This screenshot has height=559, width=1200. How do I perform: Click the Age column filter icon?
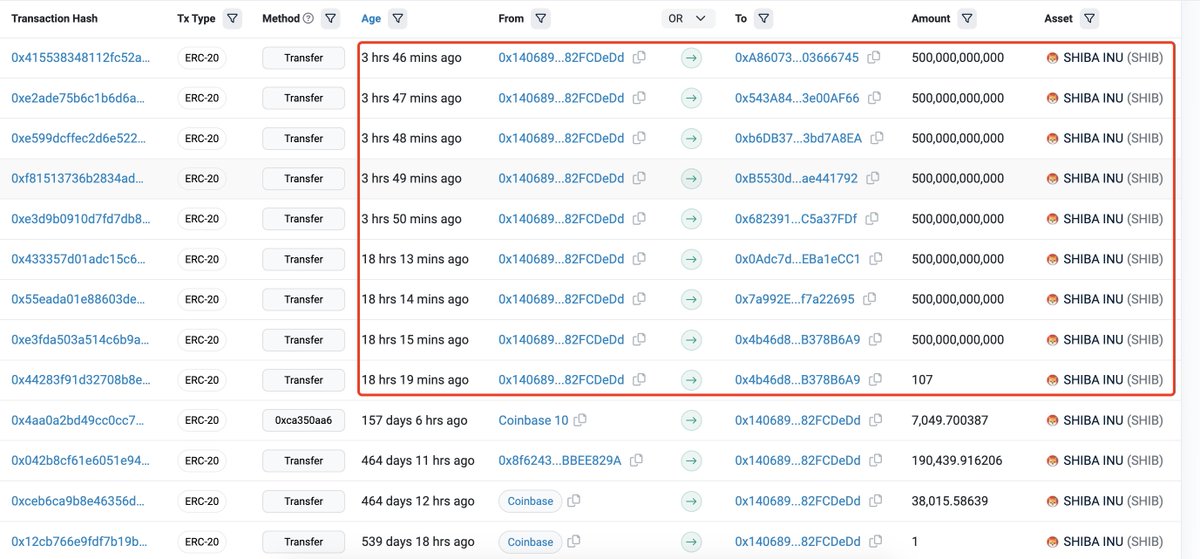click(398, 19)
